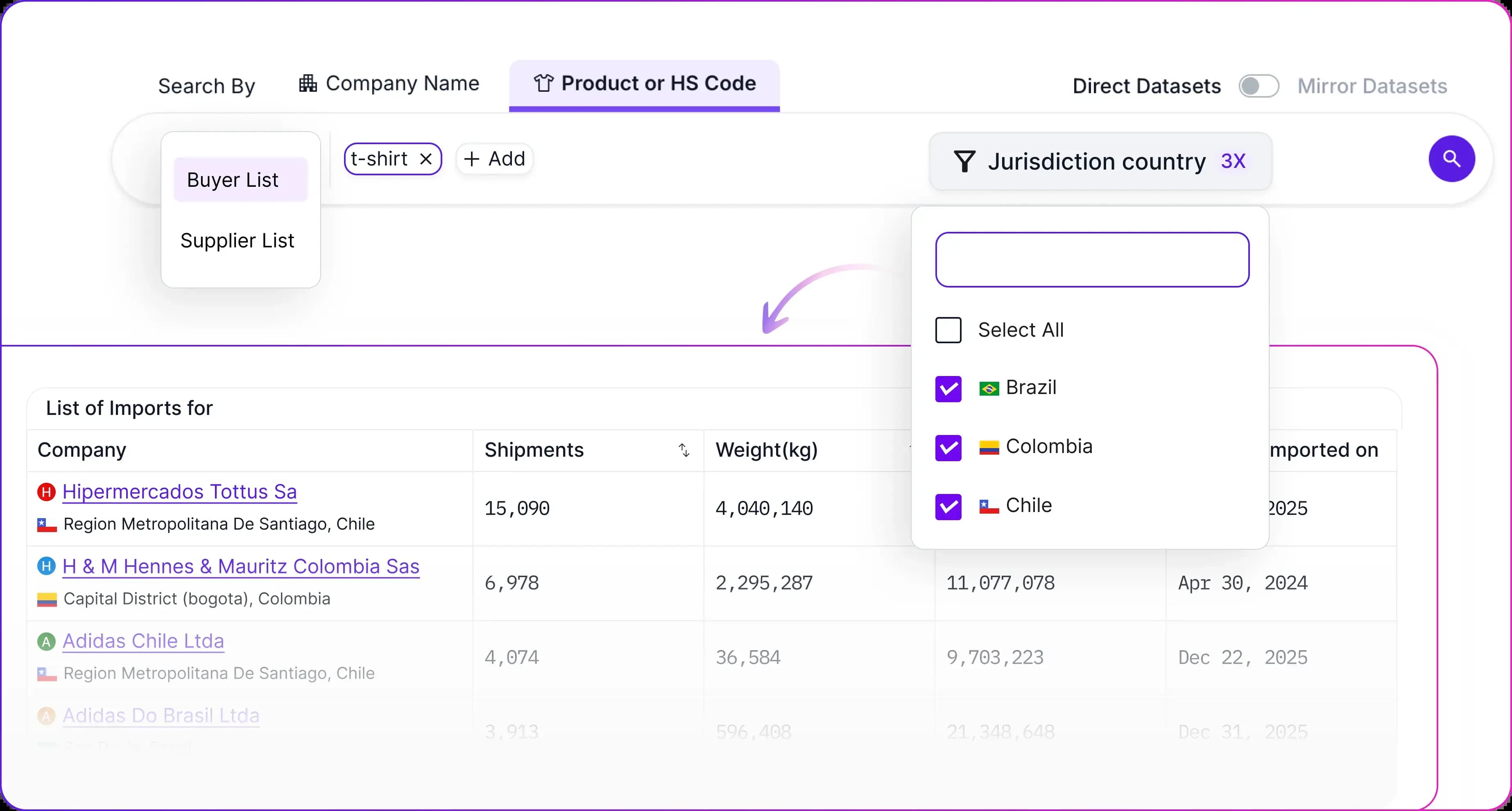Screen dimensions: 1512x811
Task: Click the purple search magnifier button
Action: click(1451, 159)
